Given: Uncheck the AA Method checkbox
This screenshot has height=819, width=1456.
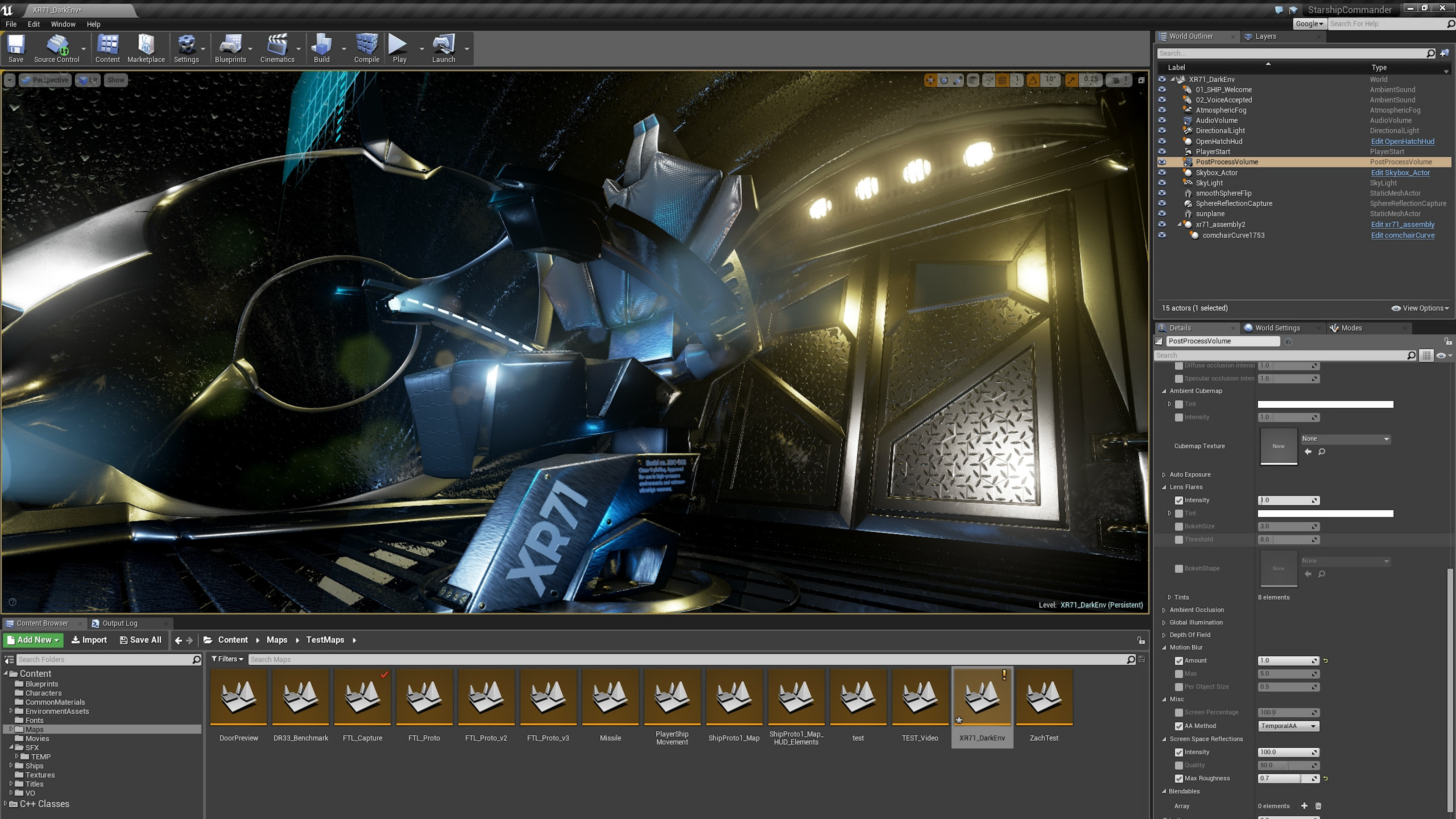Looking at the screenshot, I should click(x=1179, y=726).
